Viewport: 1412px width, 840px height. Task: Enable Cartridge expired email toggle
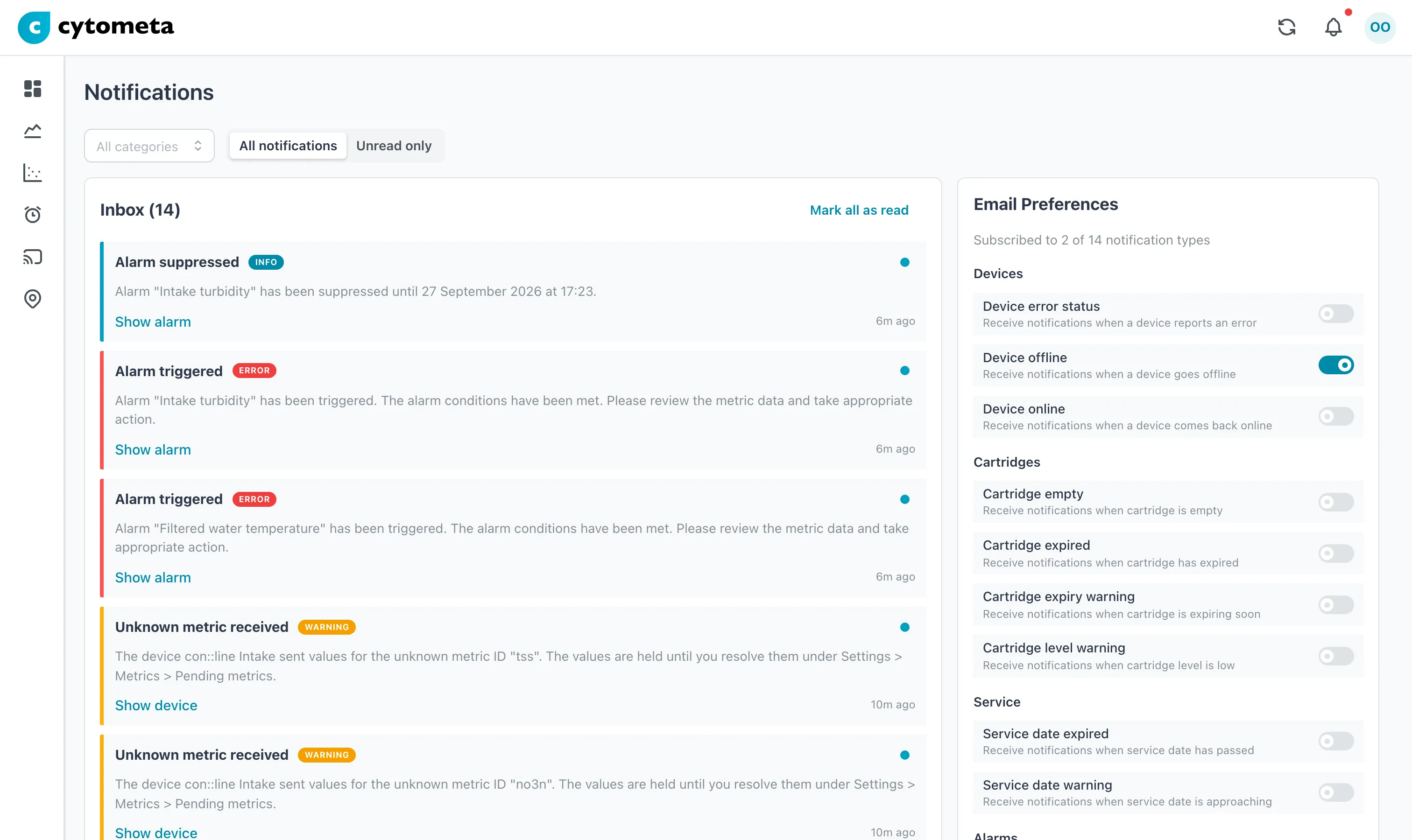(x=1335, y=553)
